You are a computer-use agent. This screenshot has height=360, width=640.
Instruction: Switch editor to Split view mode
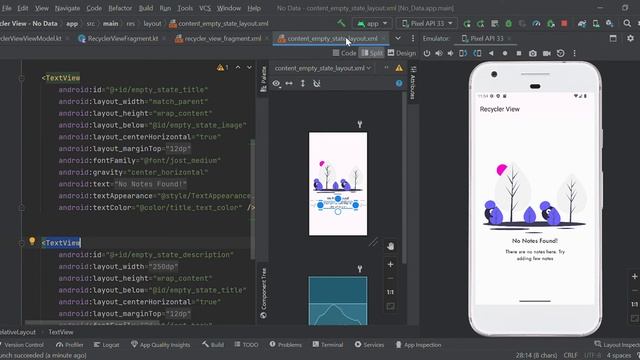[372, 53]
